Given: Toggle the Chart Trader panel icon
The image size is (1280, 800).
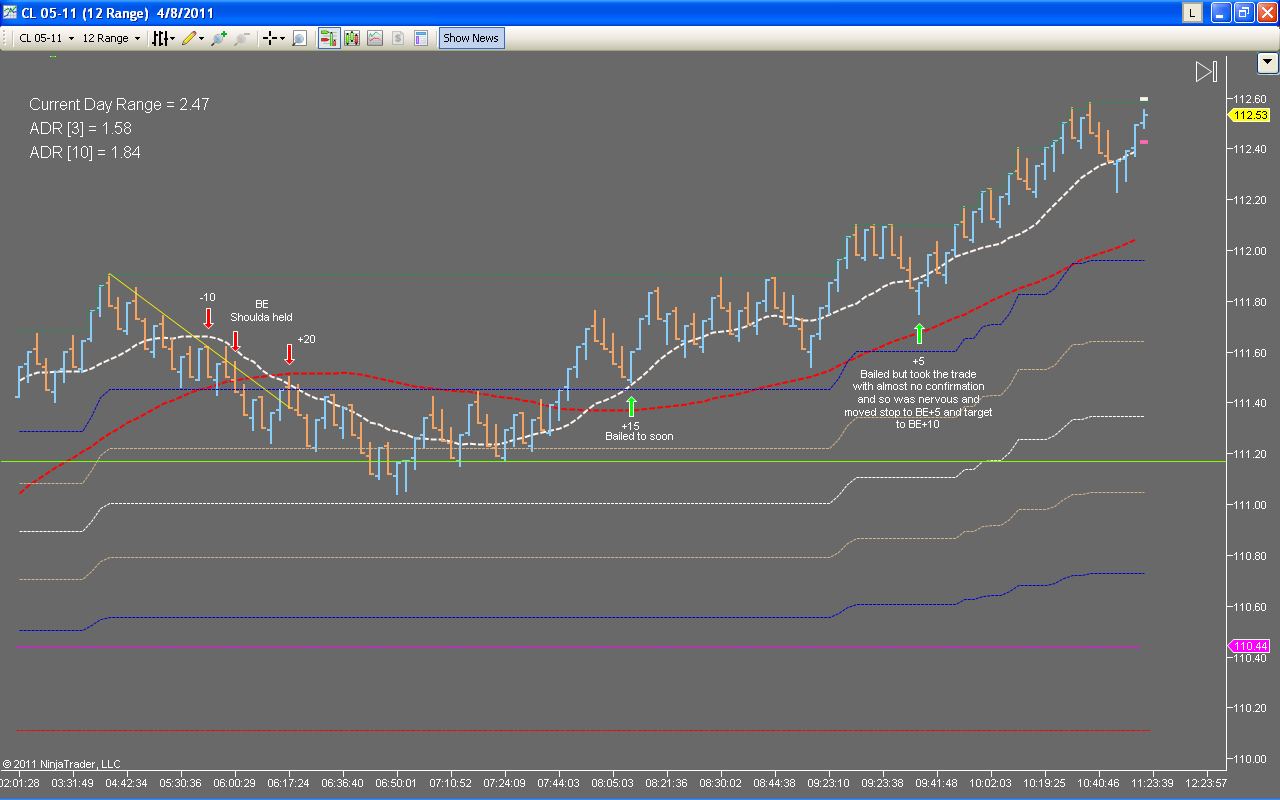Looking at the screenshot, I should coord(328,38).
